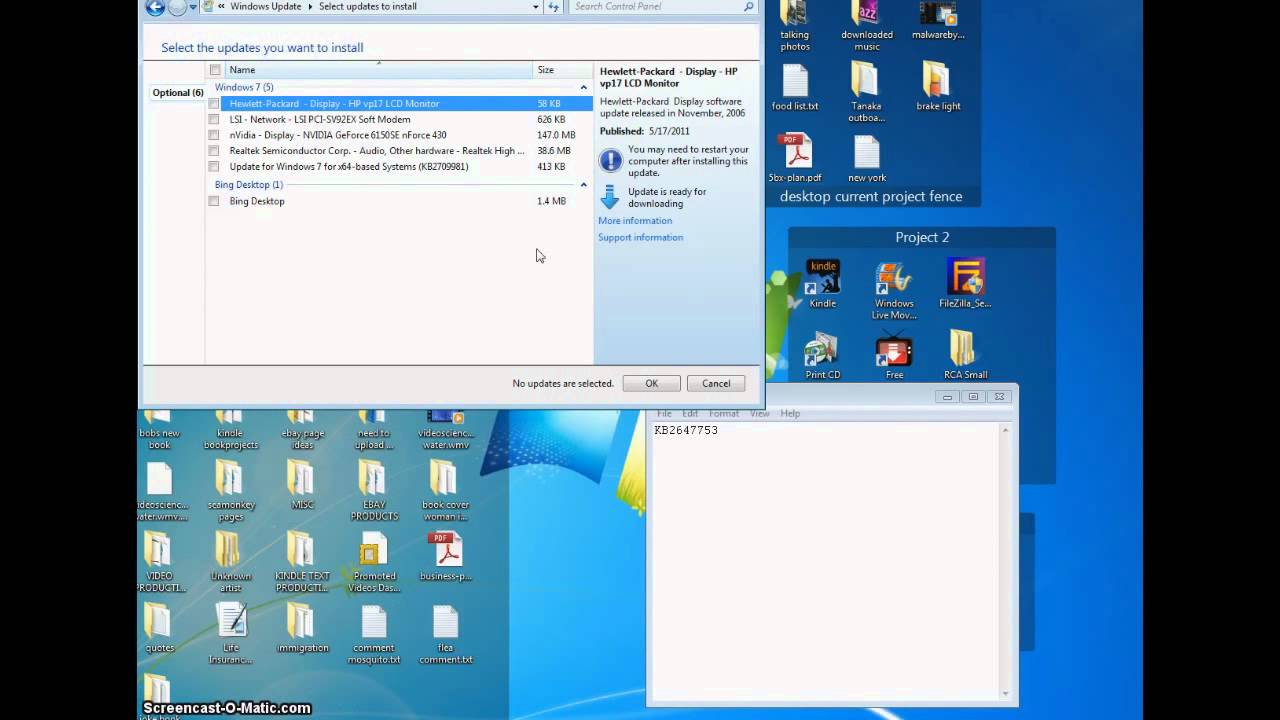The height and width of the screenshot is (720, 1280).
Task: Click the forward navigation arrow in Windows Update
Action: [x=178, y=7]
